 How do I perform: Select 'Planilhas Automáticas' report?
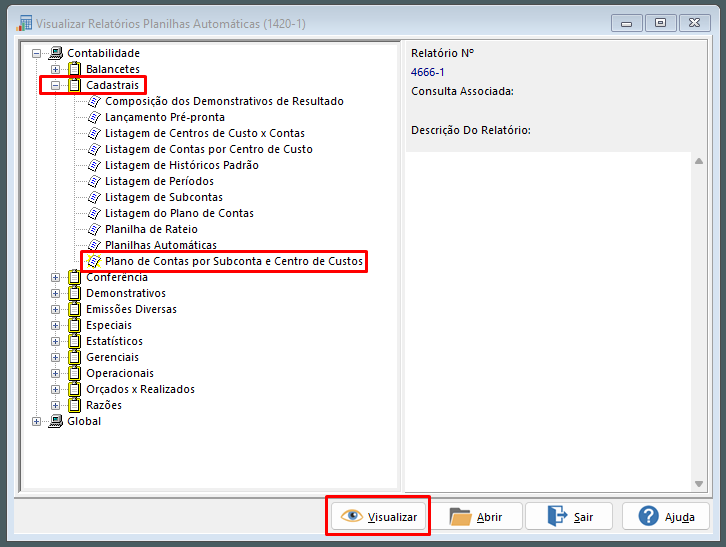[161, 245]
